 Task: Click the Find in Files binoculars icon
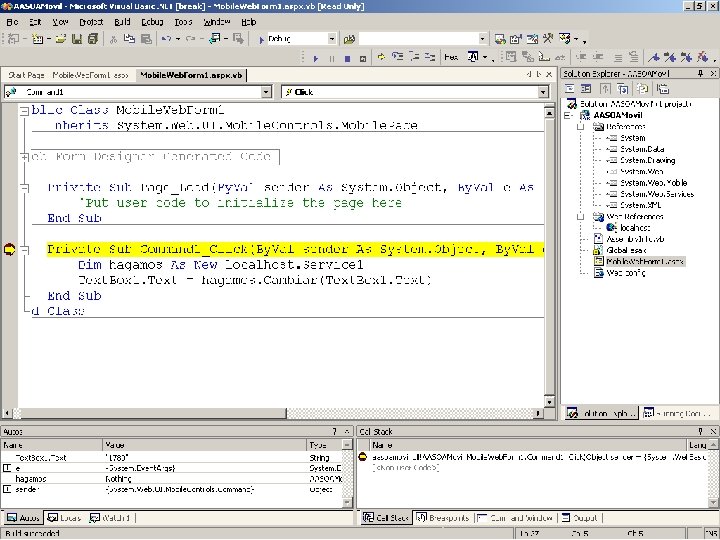coord(349,39)
